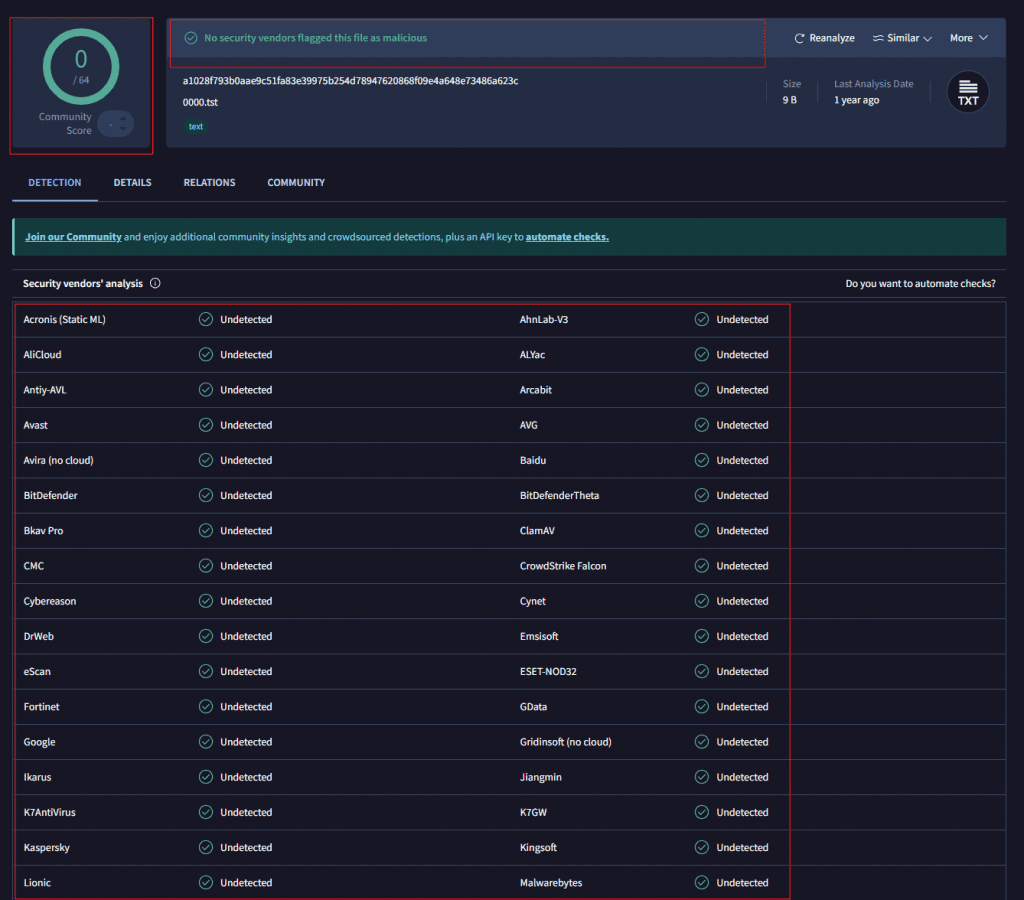Click 'Do you want to automate checks?'
This screenshot has width=1024, height=900.
click(x=921, y=283)
